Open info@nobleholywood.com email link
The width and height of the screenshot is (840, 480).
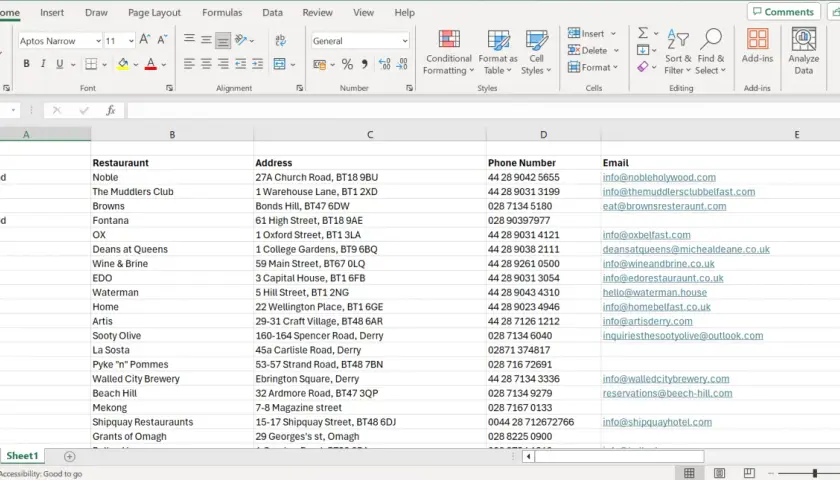(659, 177)
